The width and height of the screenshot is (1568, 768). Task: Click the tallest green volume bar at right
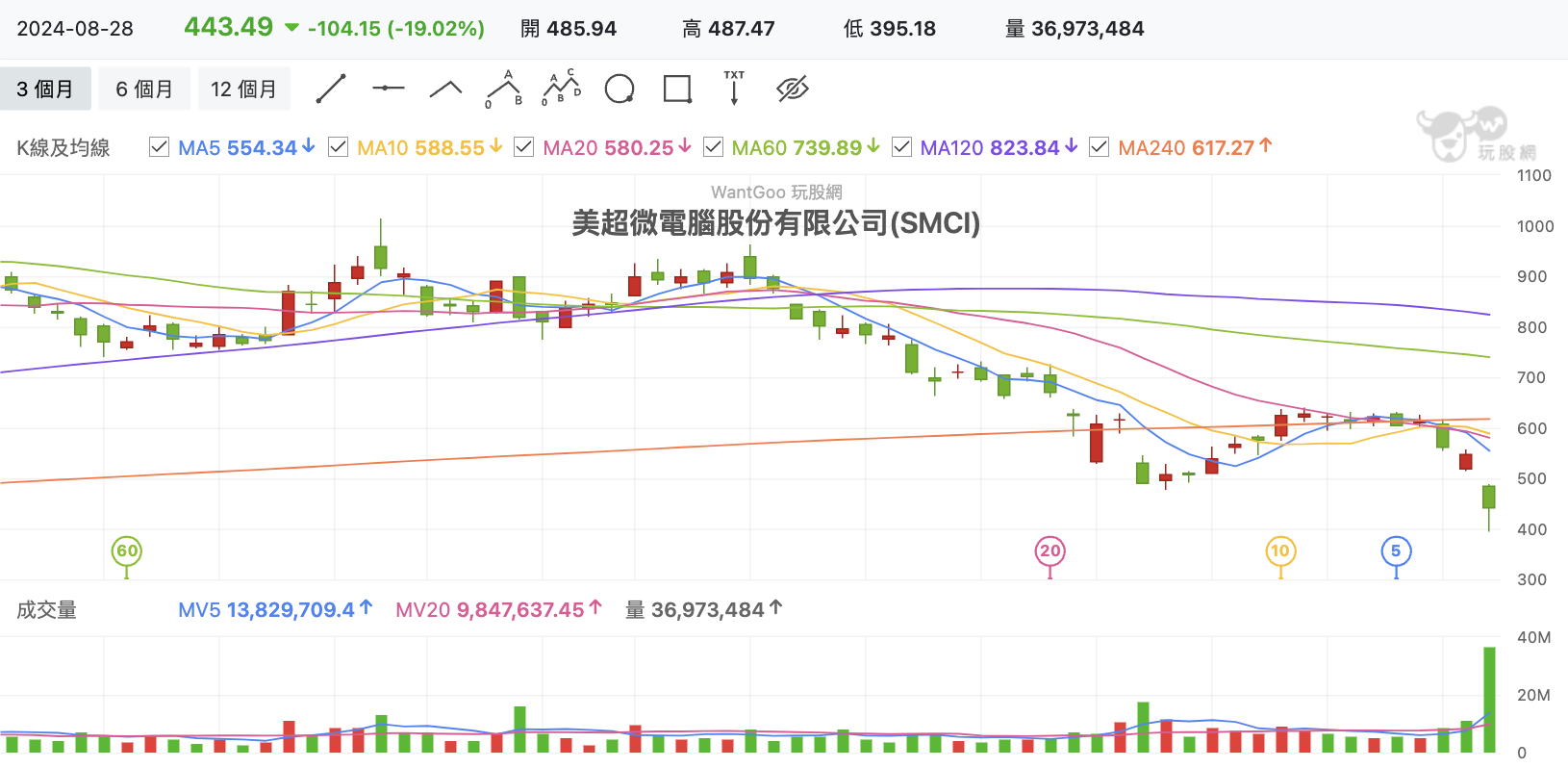(x=1489, y=700)
